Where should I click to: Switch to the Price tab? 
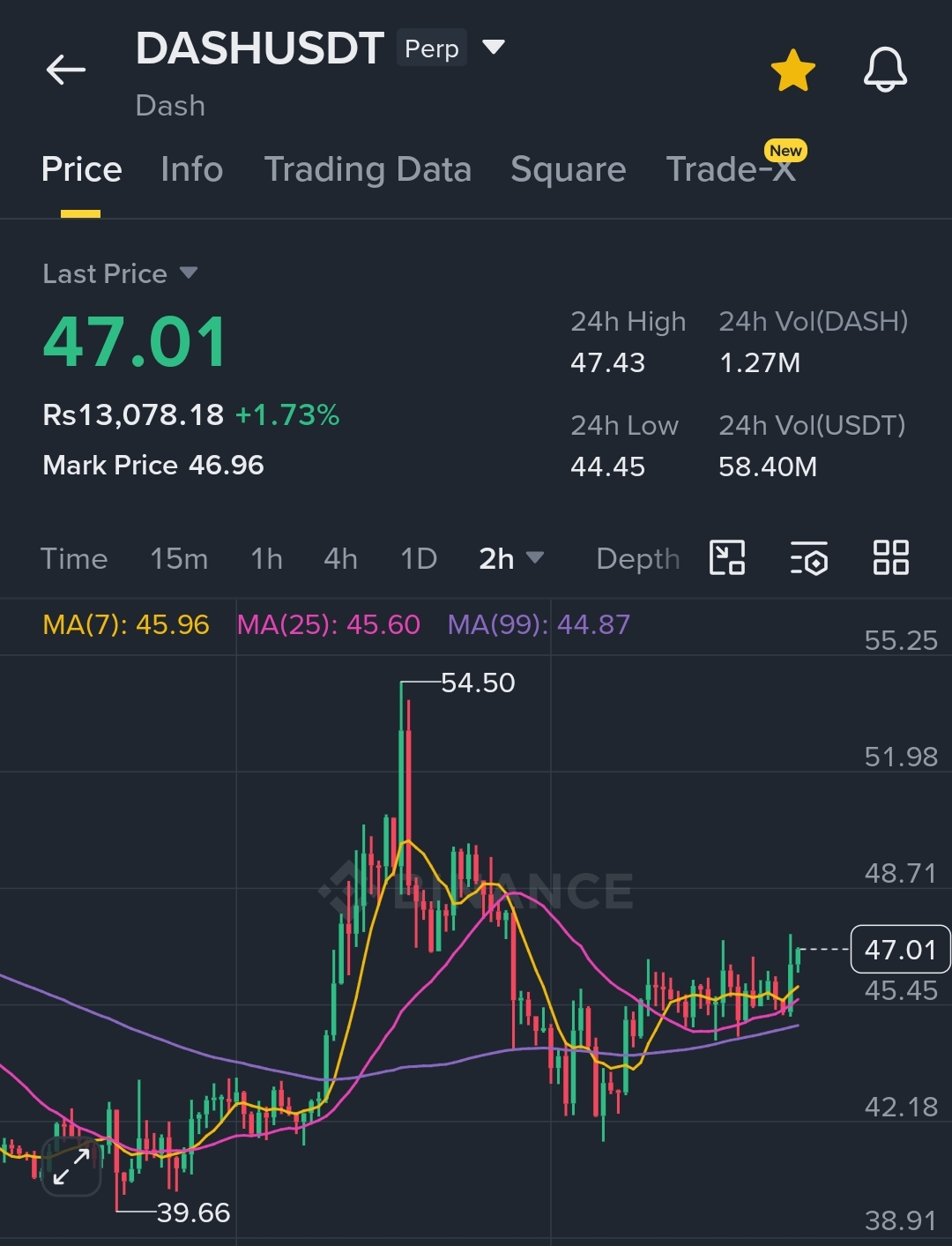(81, 169)
